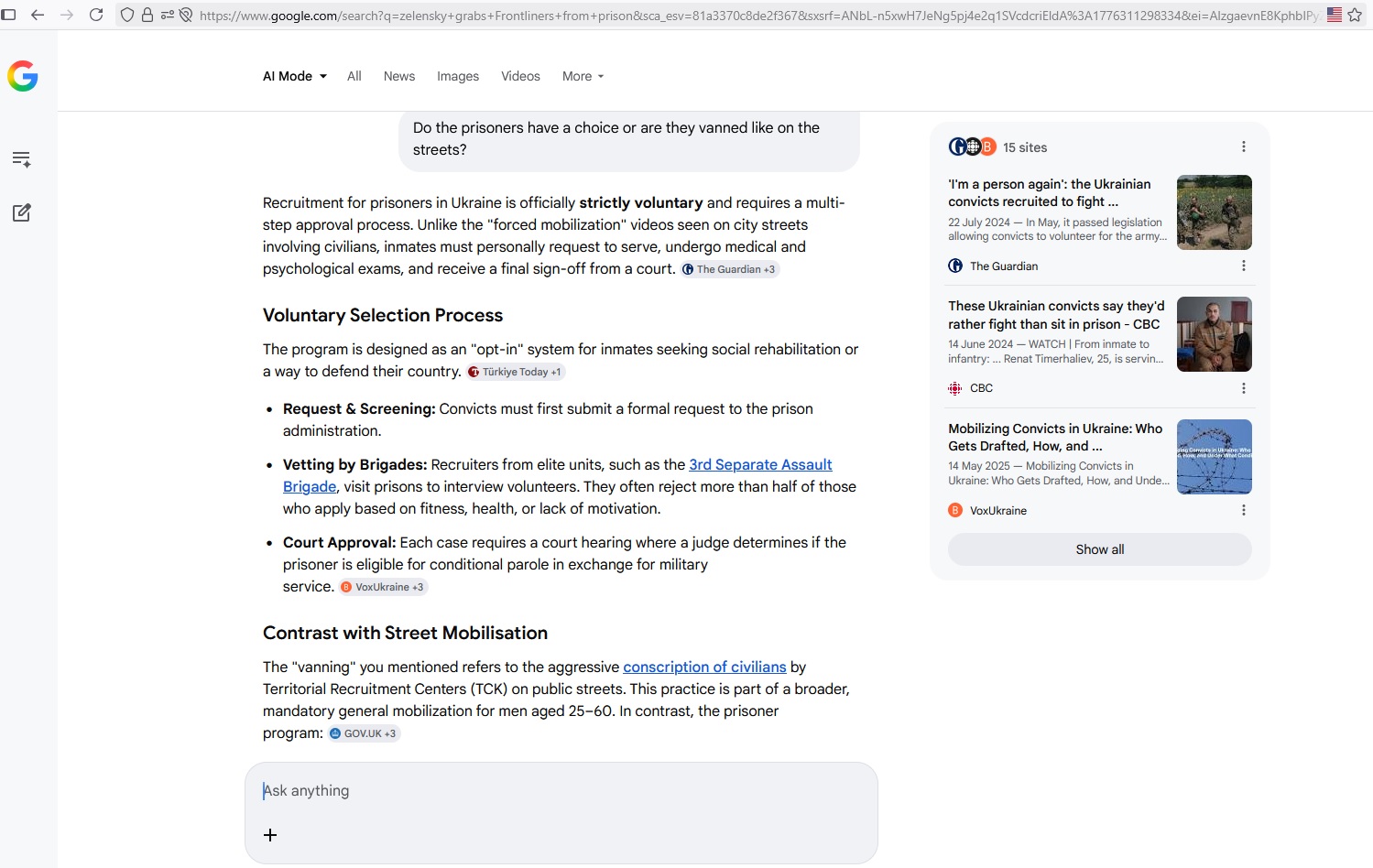
Task: Click the tracking protection shield icon
Action: [127, 15]
